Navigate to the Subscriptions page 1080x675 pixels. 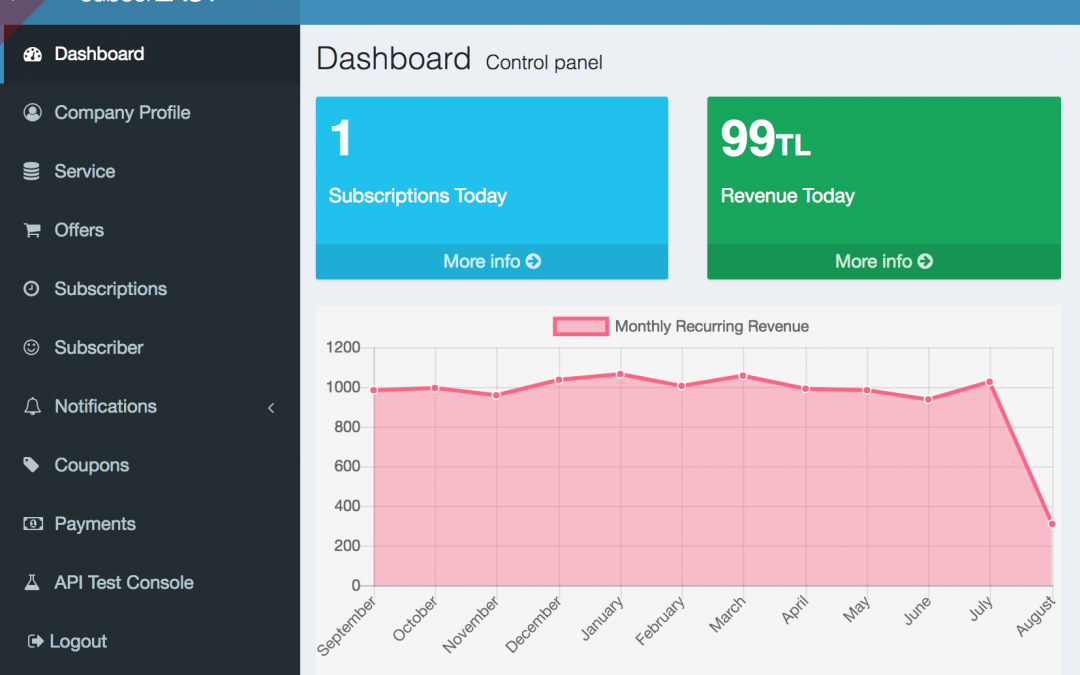[x=110, y=289]
